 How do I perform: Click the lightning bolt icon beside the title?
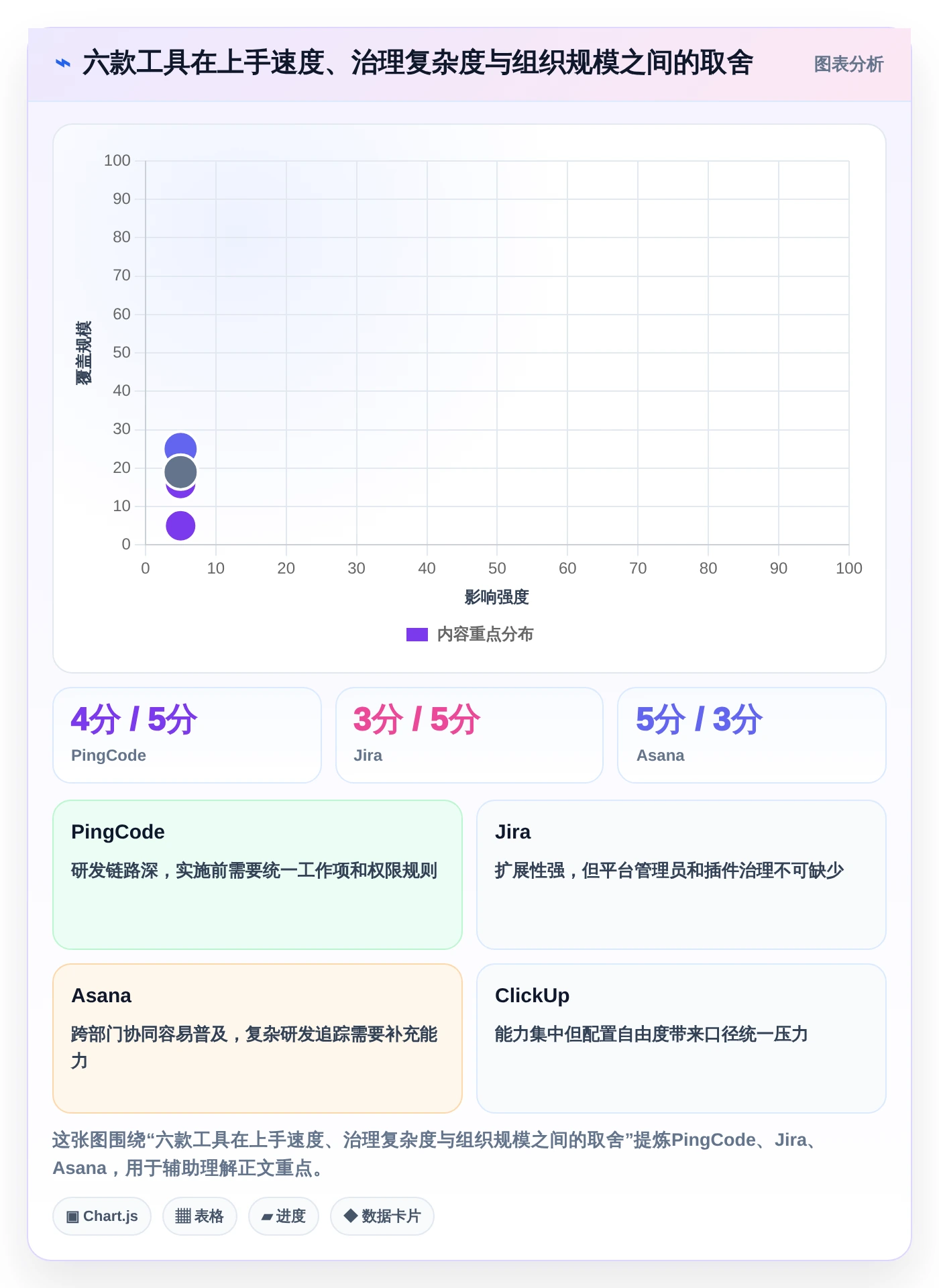pos(62,64)
